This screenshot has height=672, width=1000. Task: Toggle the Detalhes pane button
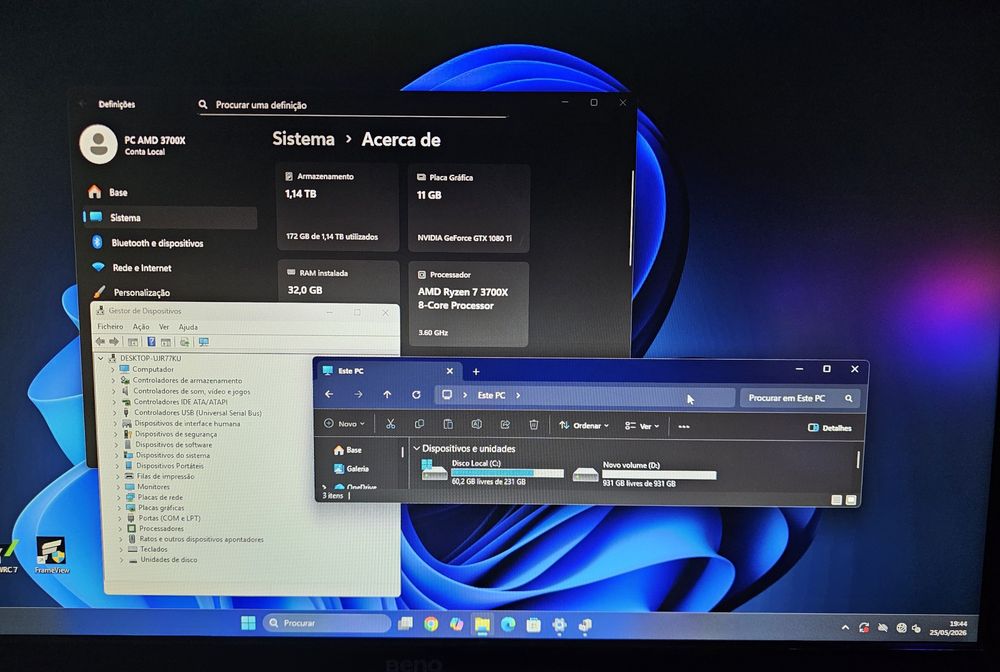click(x=830, y=428)
